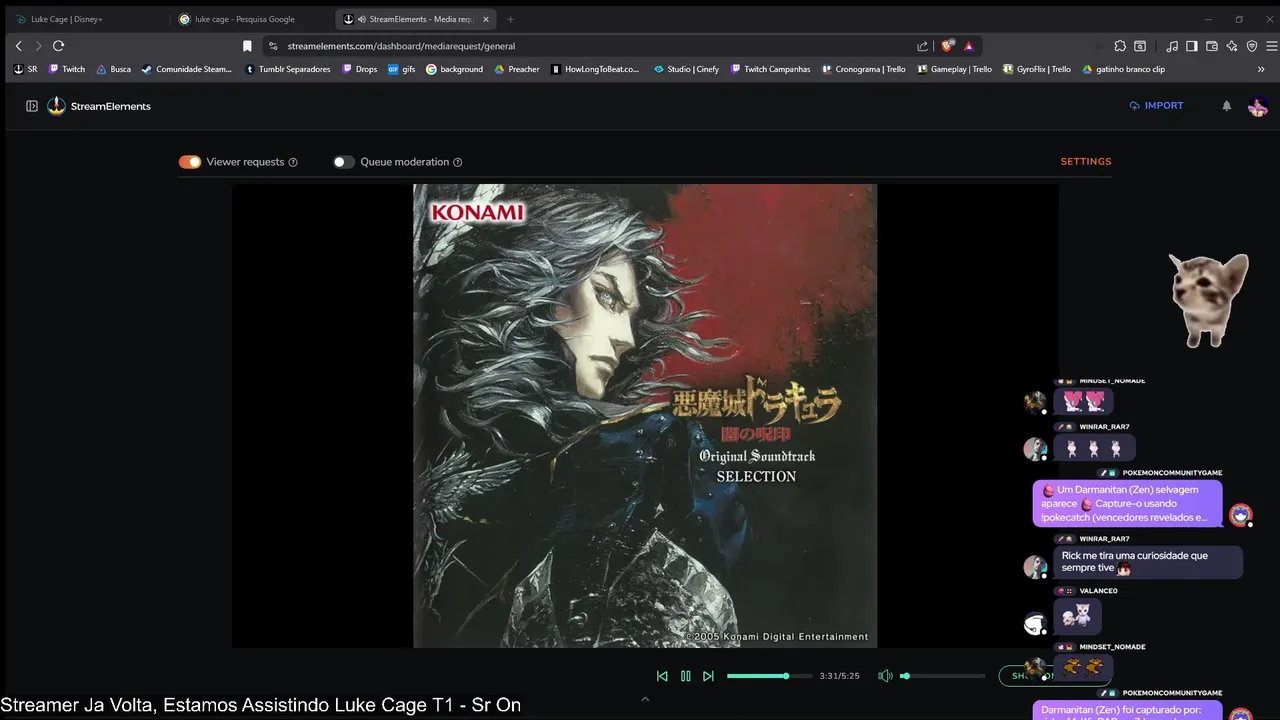1280x720 pixels.
Task: Open background bookmark
Action: [x=455, y=69]
